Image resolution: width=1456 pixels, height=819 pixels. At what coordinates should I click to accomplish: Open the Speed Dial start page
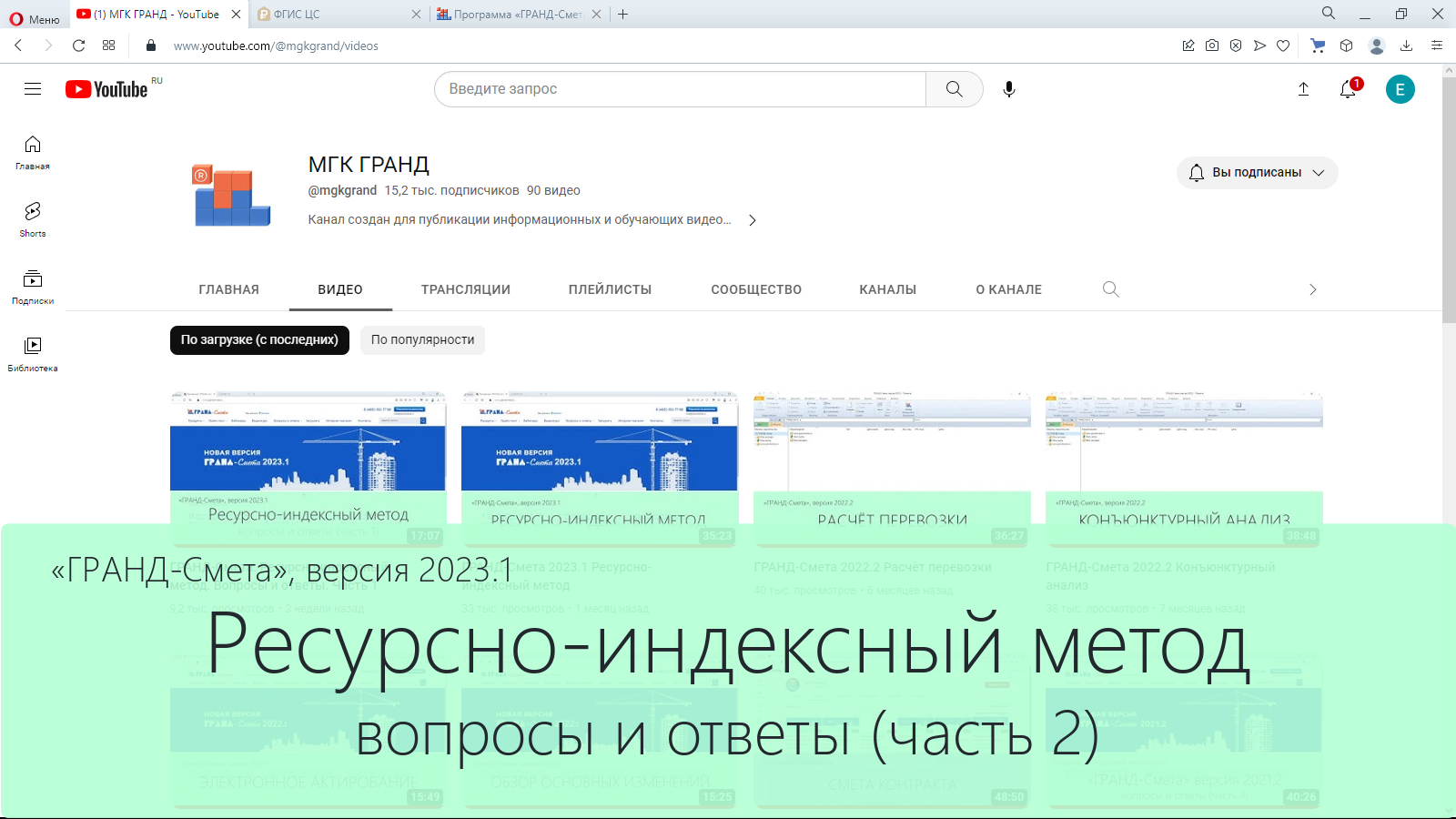(109, 45)
